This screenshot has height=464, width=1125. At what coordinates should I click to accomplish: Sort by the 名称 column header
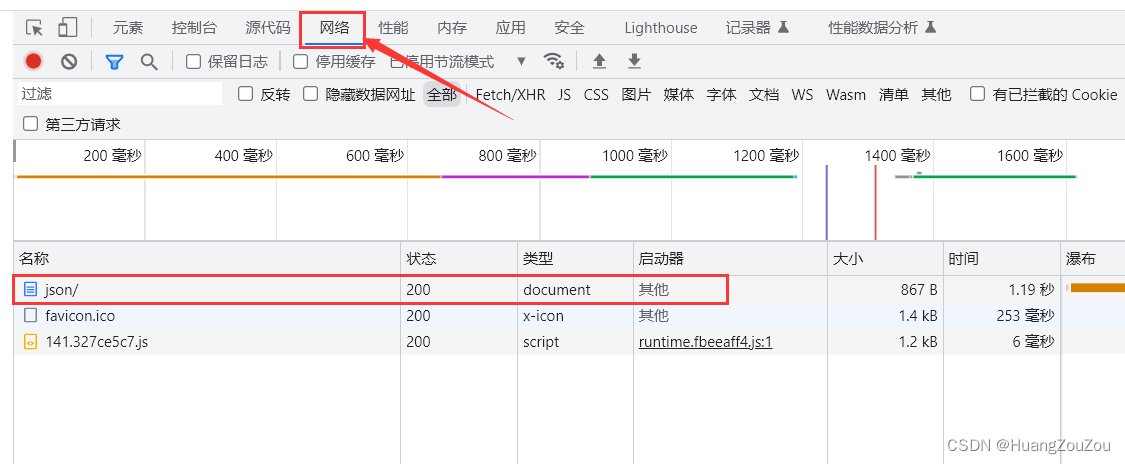tap(207, 259)
